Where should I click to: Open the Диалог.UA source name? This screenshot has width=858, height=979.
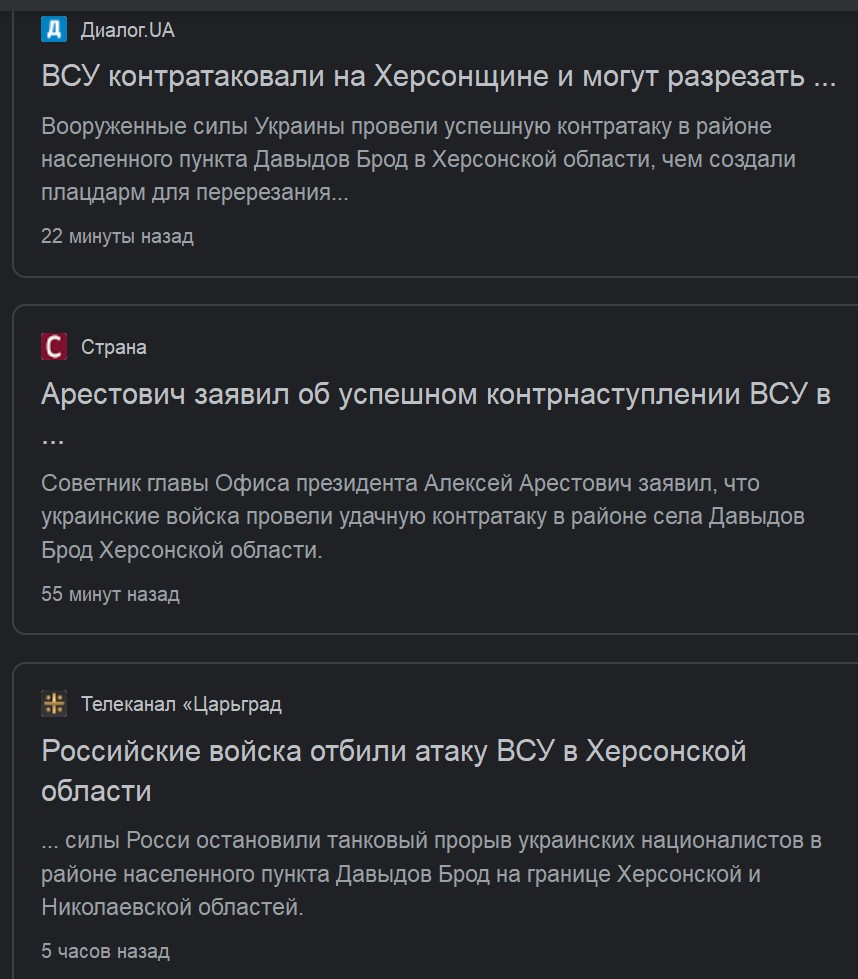(128, 31)
